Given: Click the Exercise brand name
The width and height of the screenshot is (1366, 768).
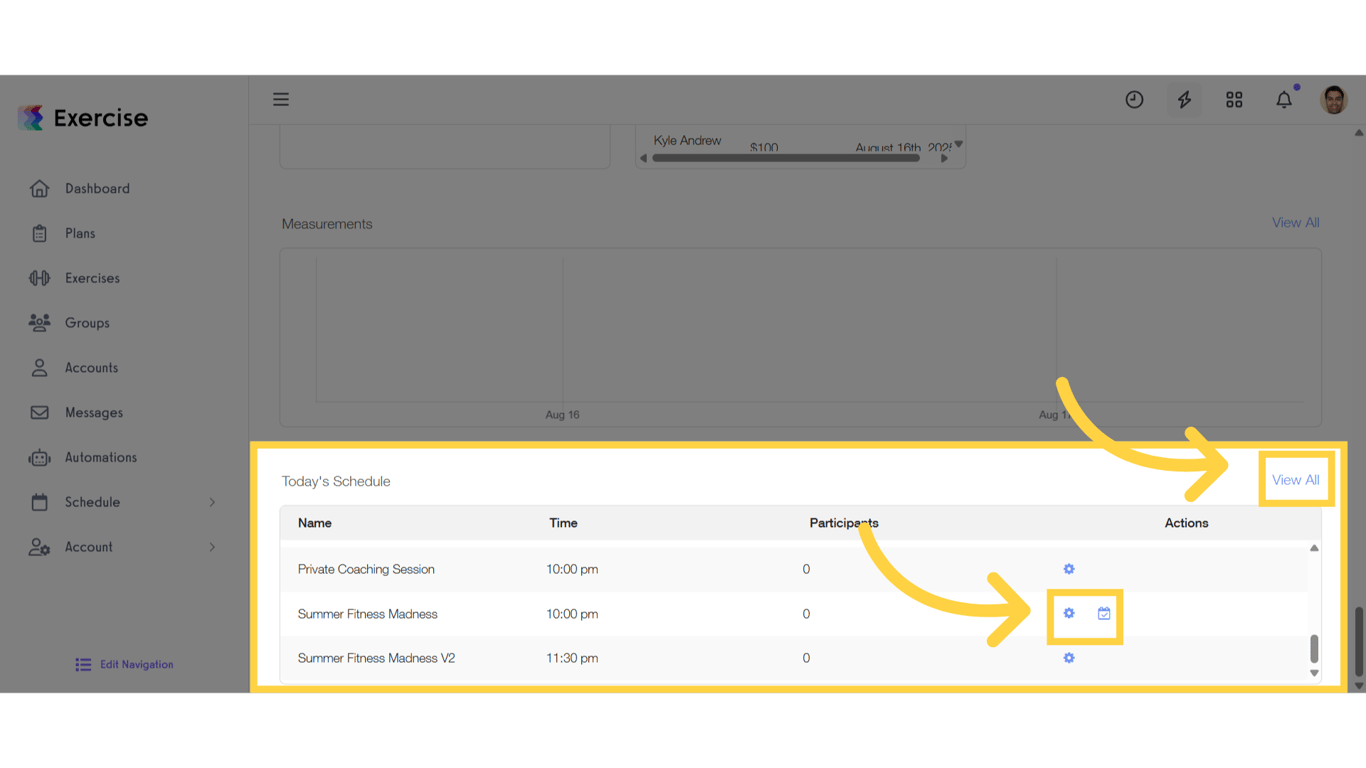Looking at the screenshot, I should 100,118.
